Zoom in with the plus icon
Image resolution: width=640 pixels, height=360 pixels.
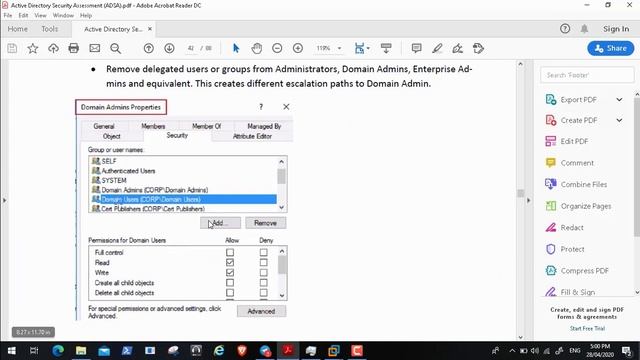tap(298, 48)
